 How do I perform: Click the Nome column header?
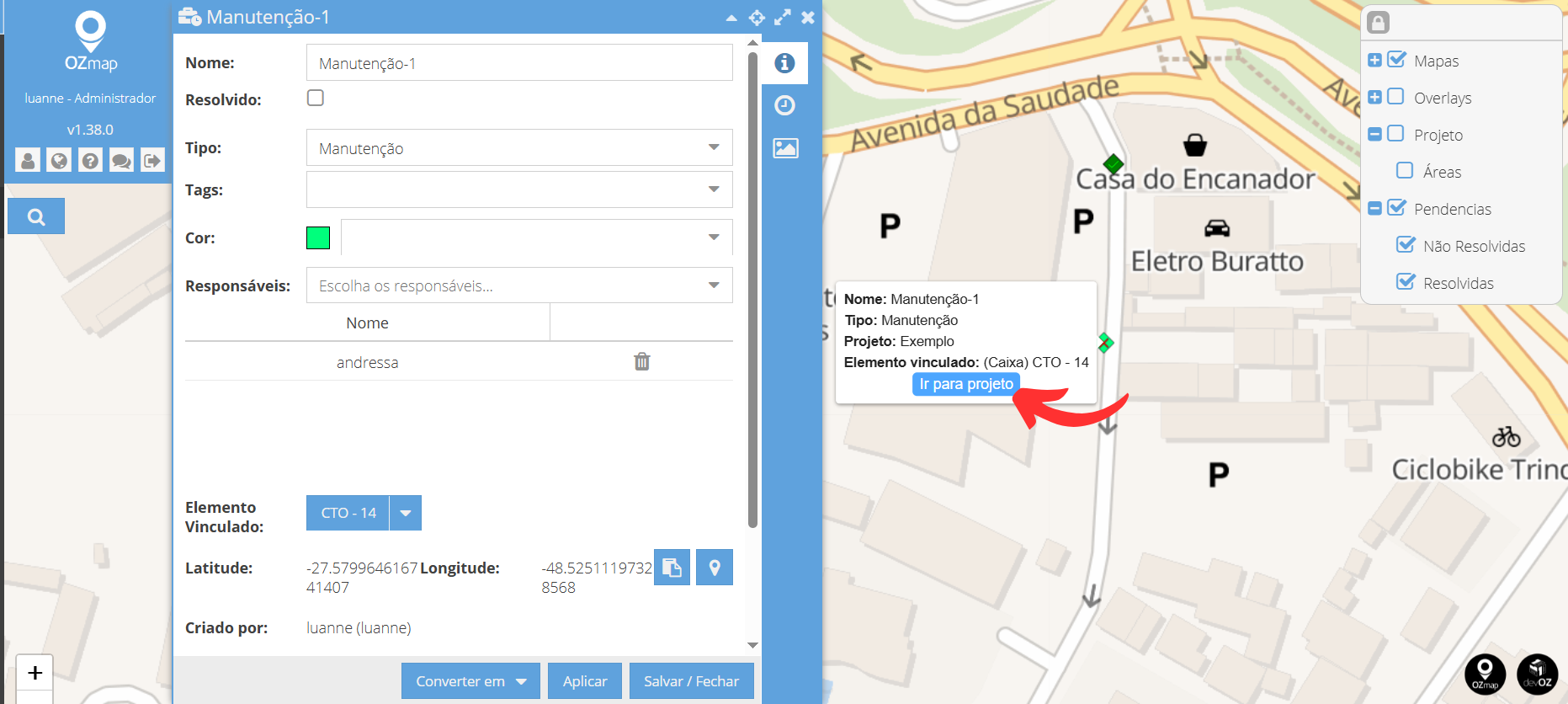[367, 323]
